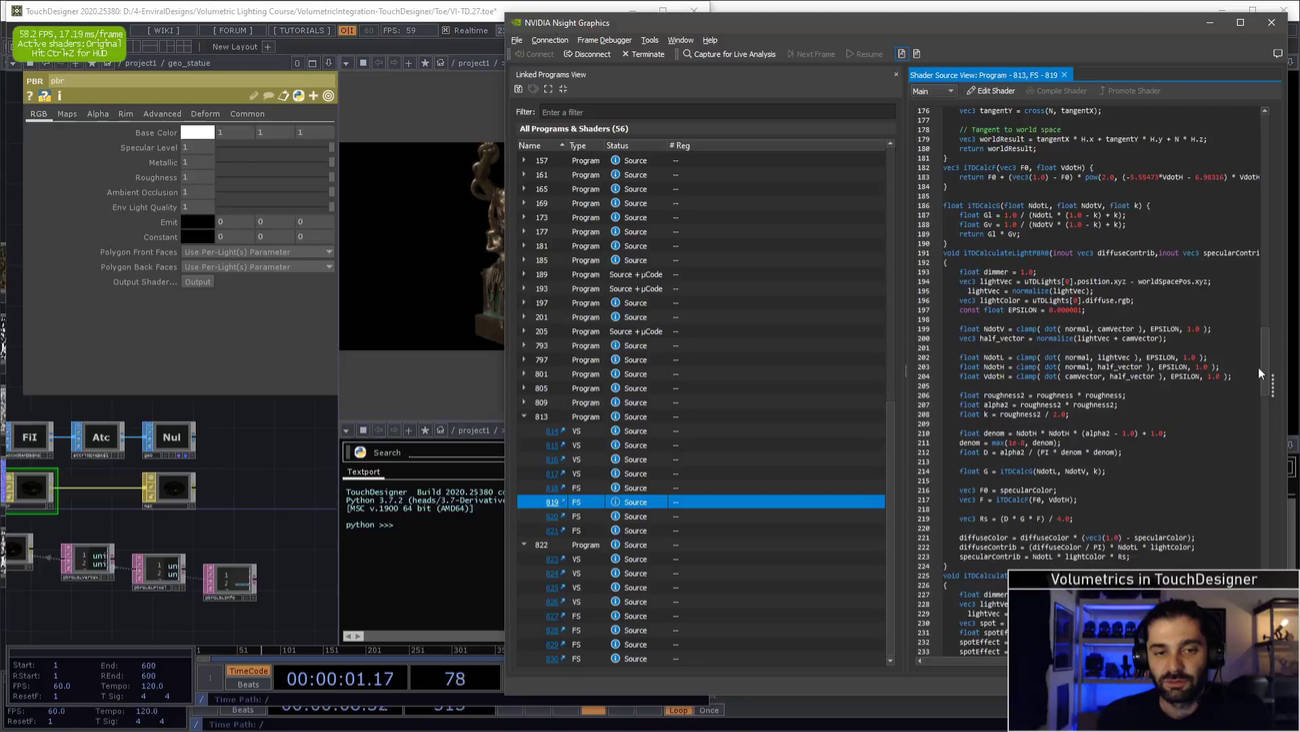The height and width of the screenshot is (732, 1300).
Task: Select TimeCode mode button
Action: tap(248, 671)
